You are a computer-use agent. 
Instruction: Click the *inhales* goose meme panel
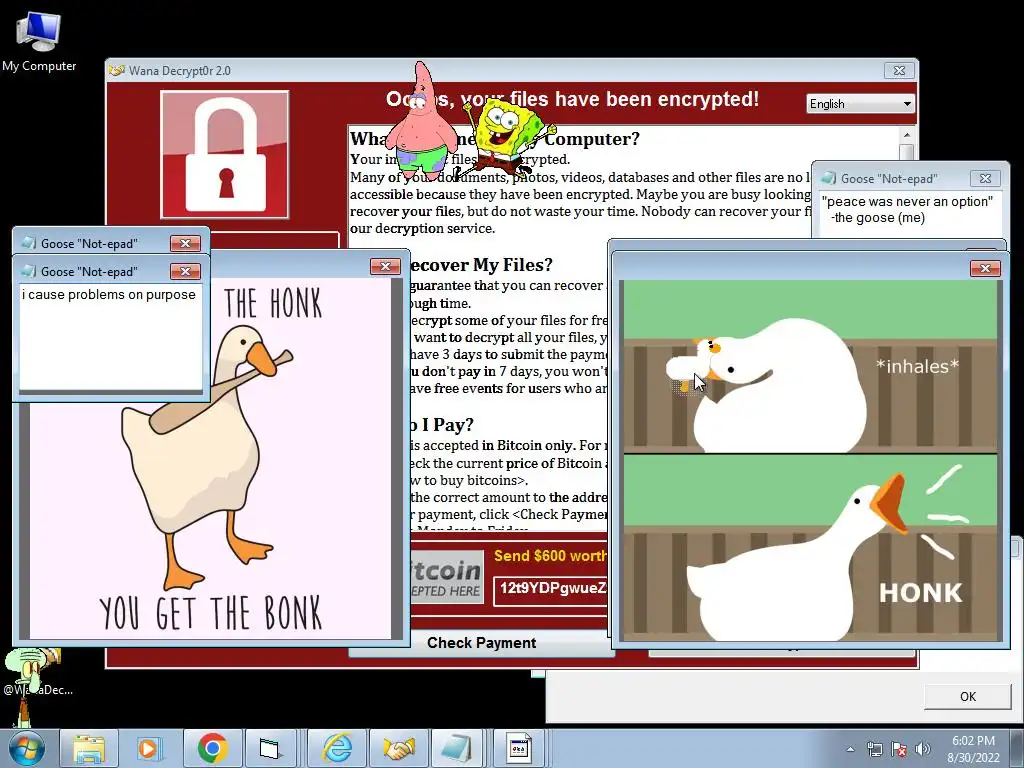(810, 366)
